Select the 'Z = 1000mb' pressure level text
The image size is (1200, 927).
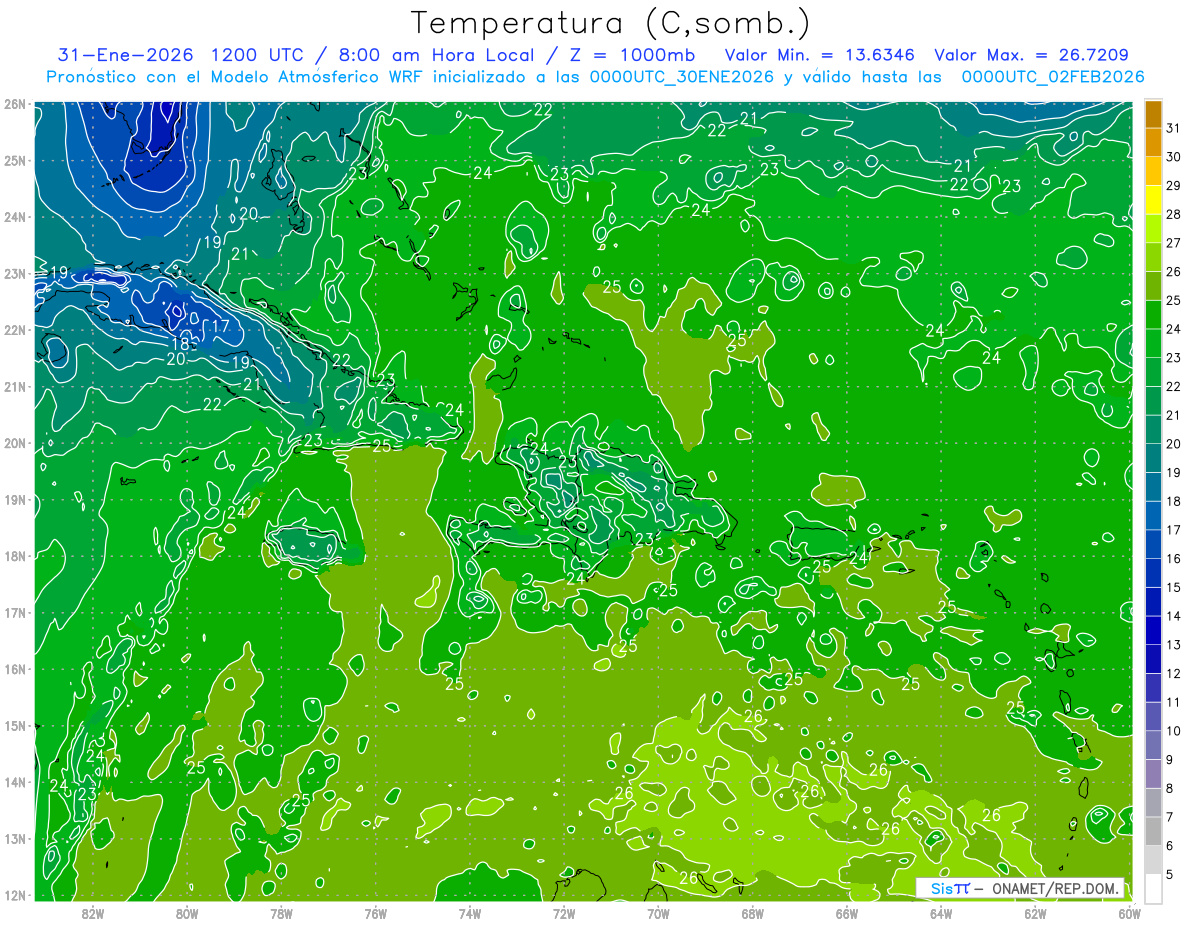pos(635,55)
